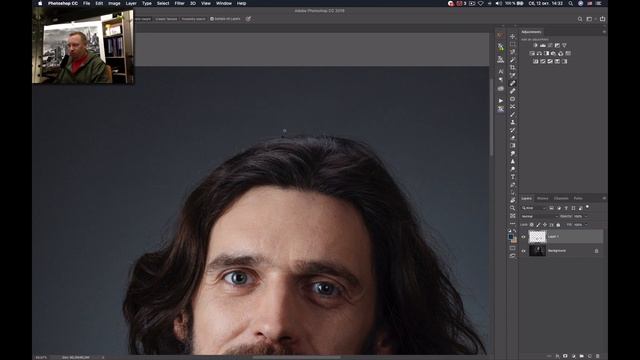This screenshot has height=360, width=640.
Task: Switch to the Channels tab
Action: [x=561, y=198]
